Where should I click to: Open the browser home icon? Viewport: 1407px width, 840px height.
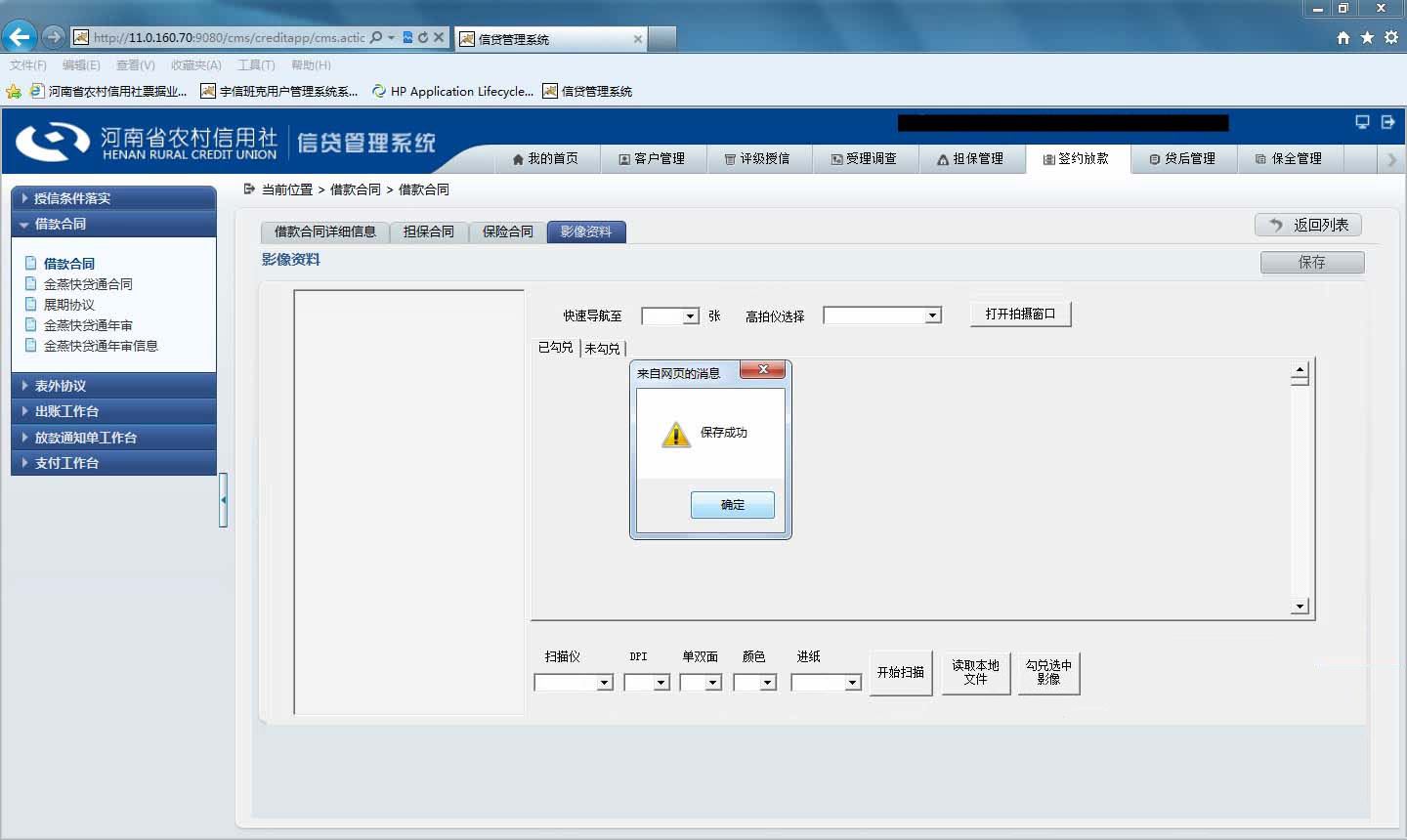coord(1343,37)
